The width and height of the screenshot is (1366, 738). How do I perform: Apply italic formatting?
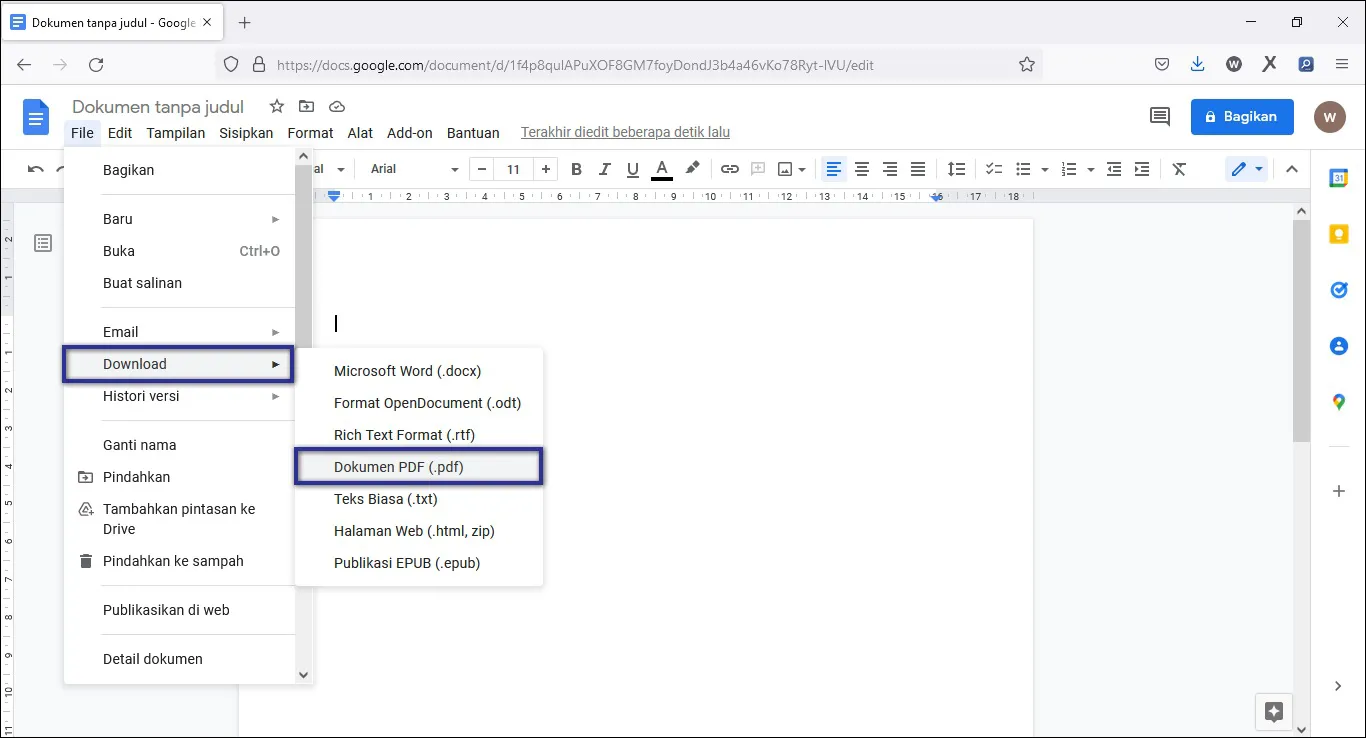click(x=604, y=168)
